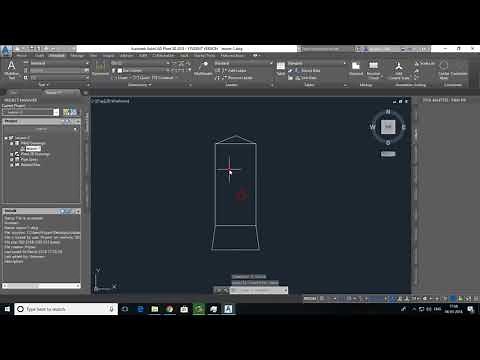Image resolution: width=480 pixels, height=360 pixels.
Task: Open the Annotate ribbon tab
Action: pos(57,56)
